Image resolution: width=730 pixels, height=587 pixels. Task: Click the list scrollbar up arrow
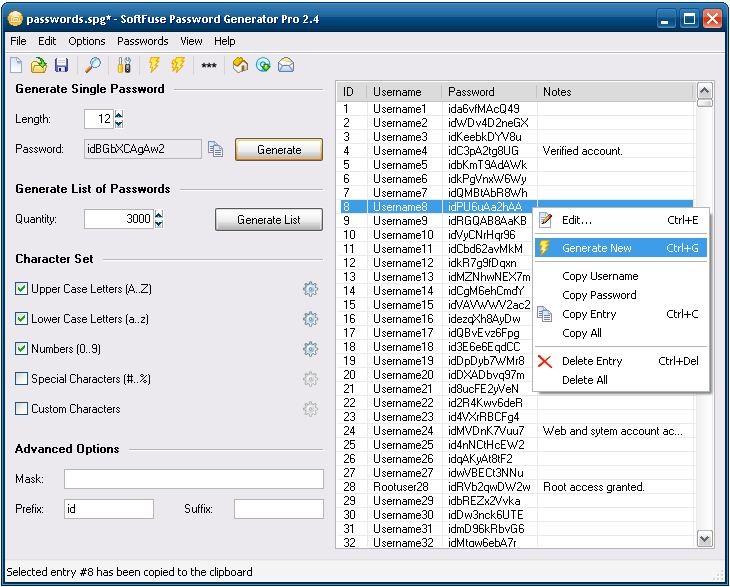704,91
